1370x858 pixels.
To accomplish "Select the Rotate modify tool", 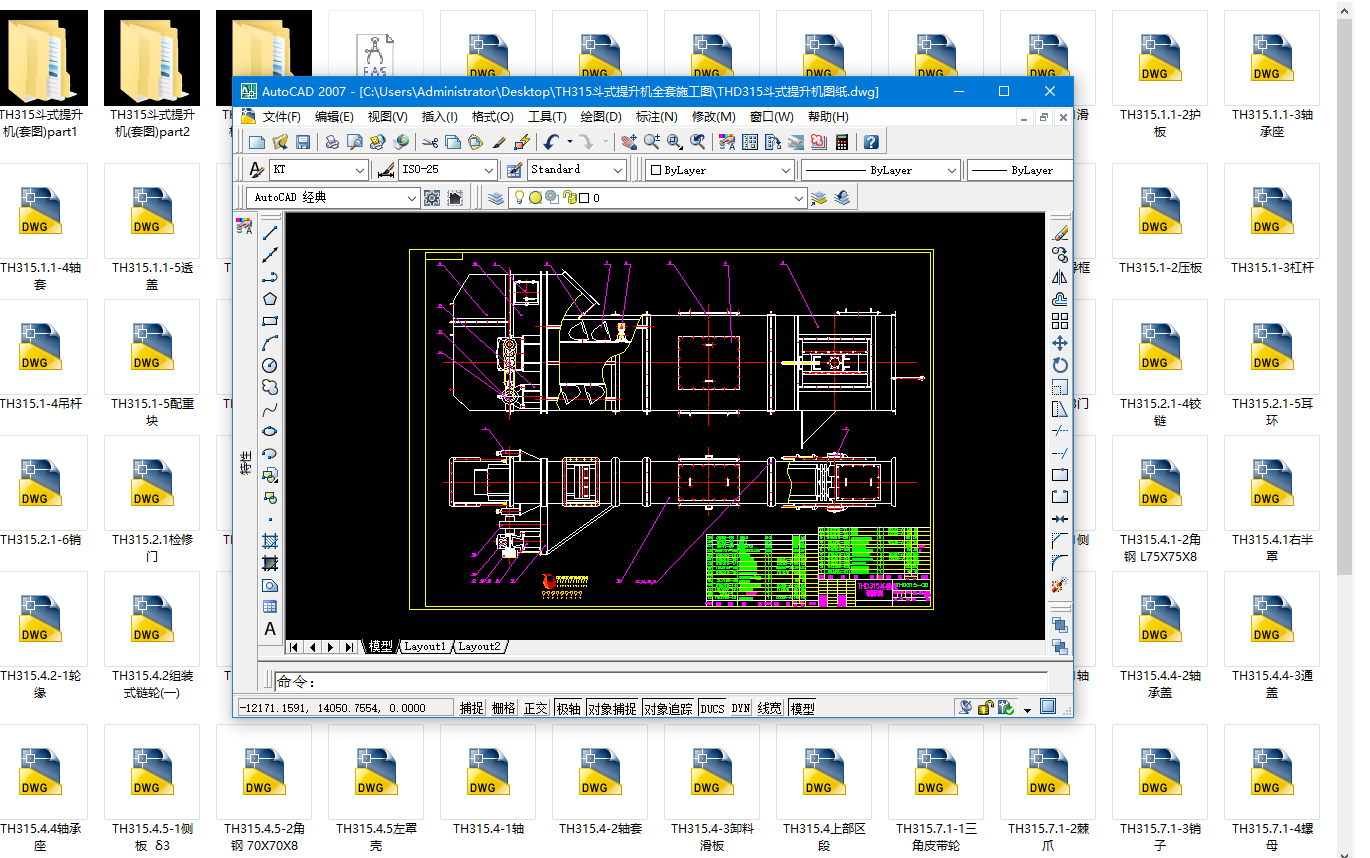I will click(x=1060, y=365).
